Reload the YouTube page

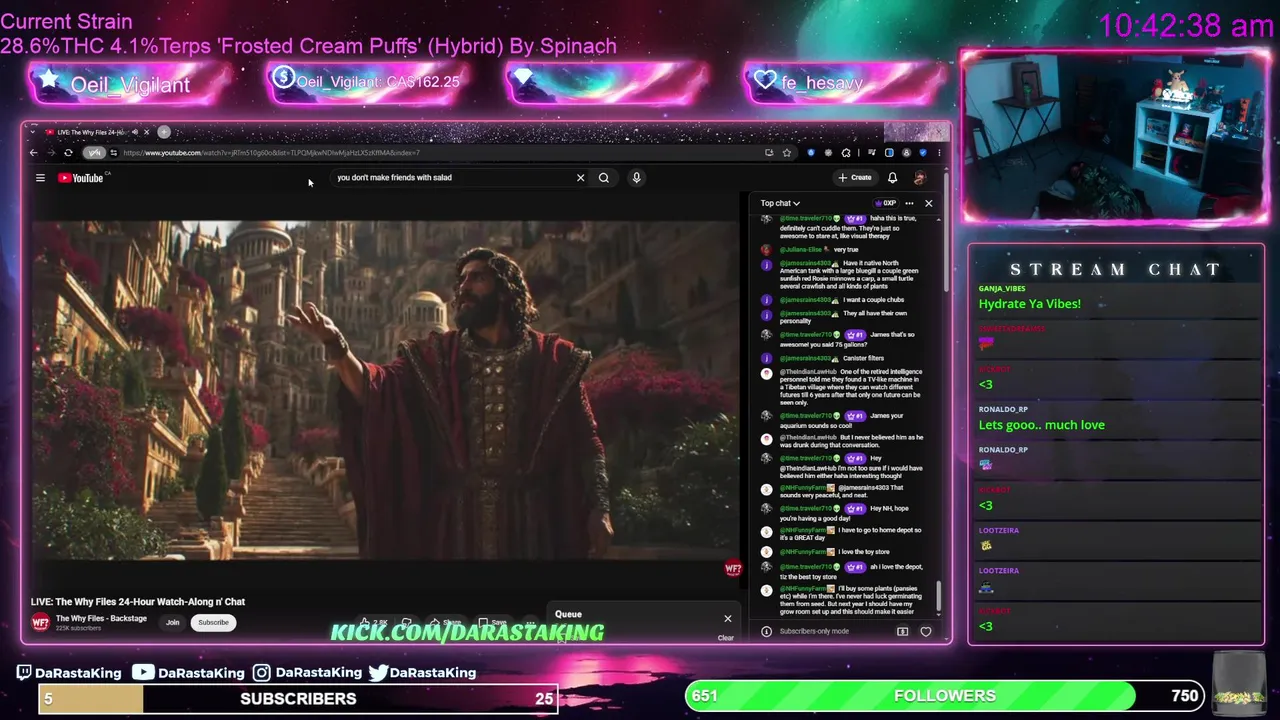(68, 153)
